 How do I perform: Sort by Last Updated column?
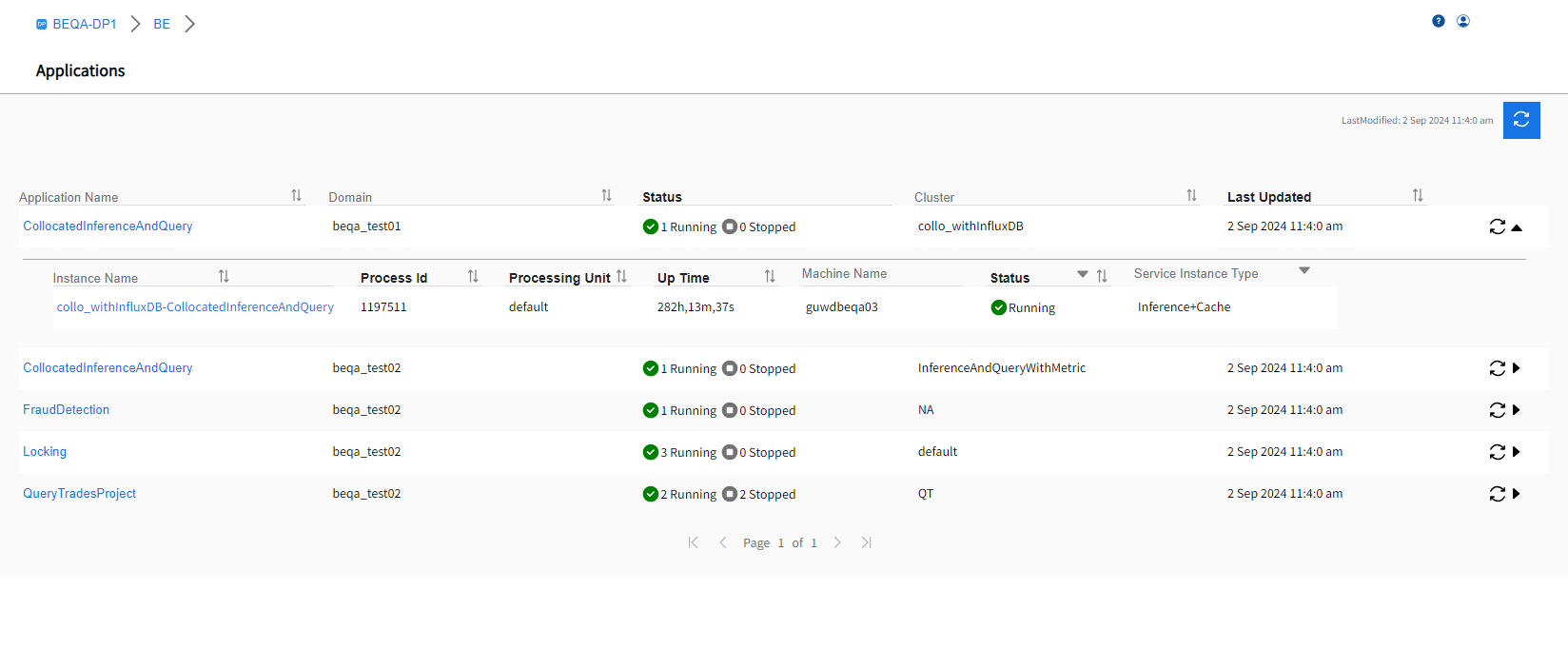tap(1418, 196)
